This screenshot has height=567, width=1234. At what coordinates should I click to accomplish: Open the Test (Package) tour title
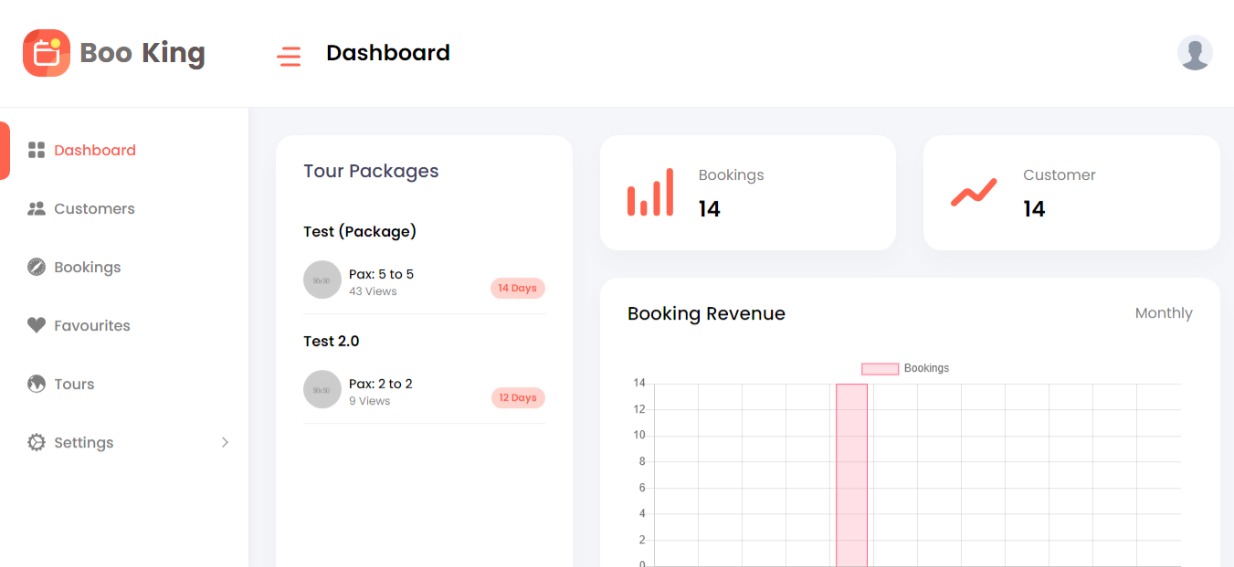360,231
